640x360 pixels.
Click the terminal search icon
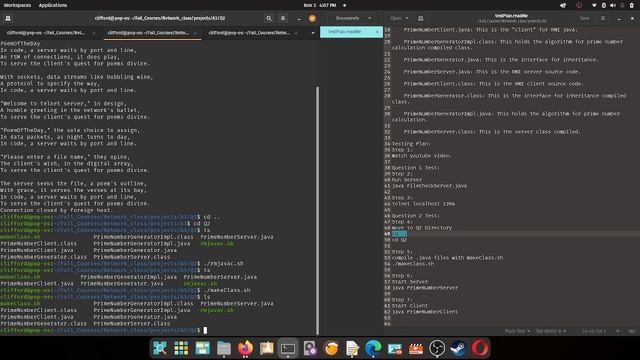(x=269, y=18)
